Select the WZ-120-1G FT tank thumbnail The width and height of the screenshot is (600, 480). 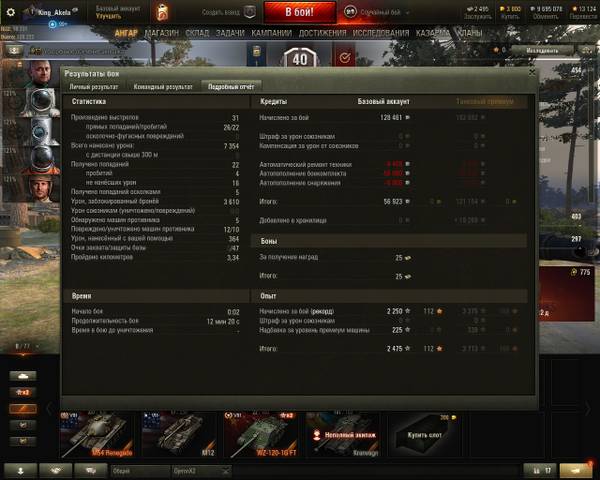tap(261, 435)
